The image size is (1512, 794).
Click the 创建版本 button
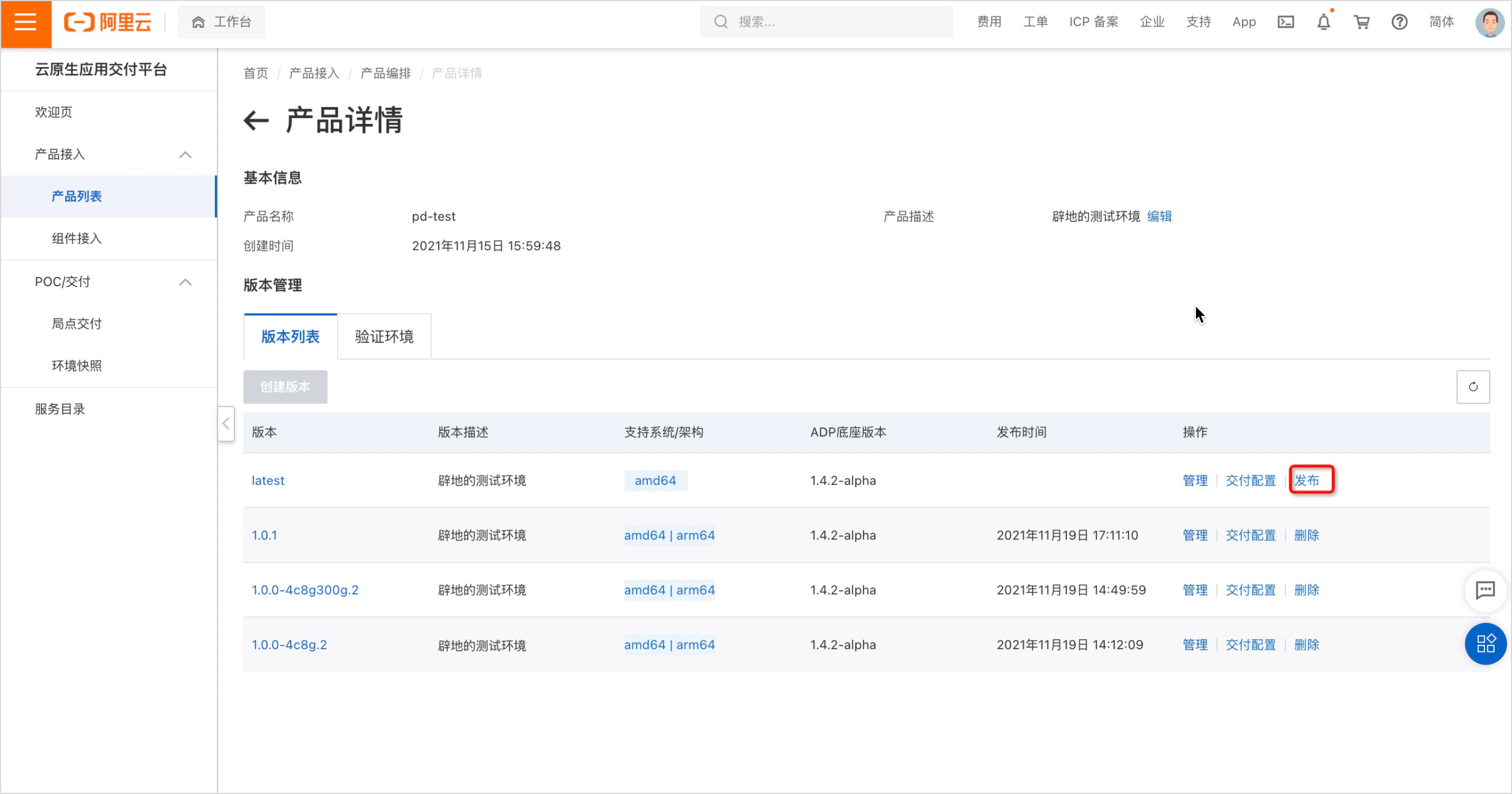[285, 387]
